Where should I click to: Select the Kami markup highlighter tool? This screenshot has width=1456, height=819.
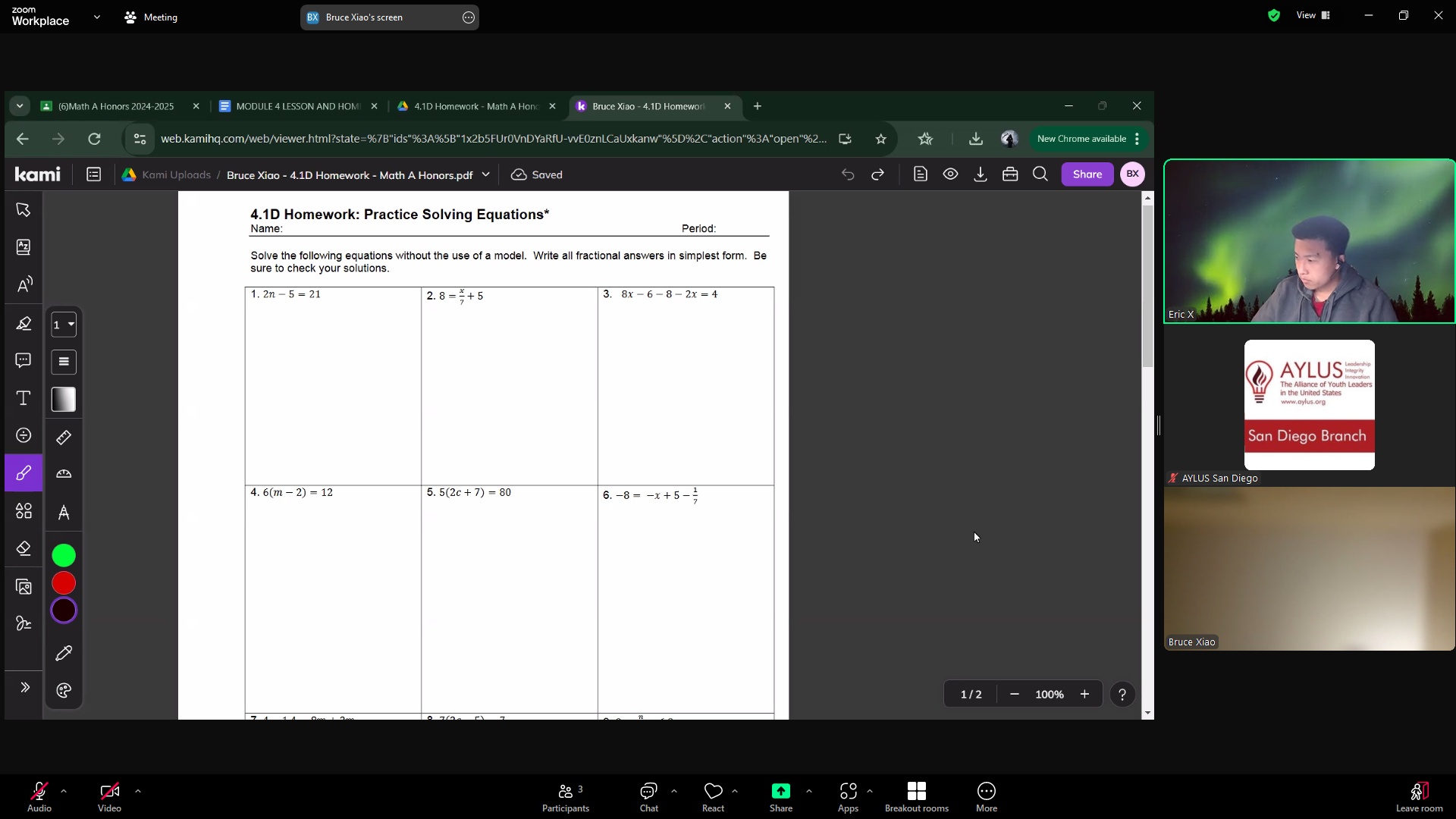tap(24, 324)
